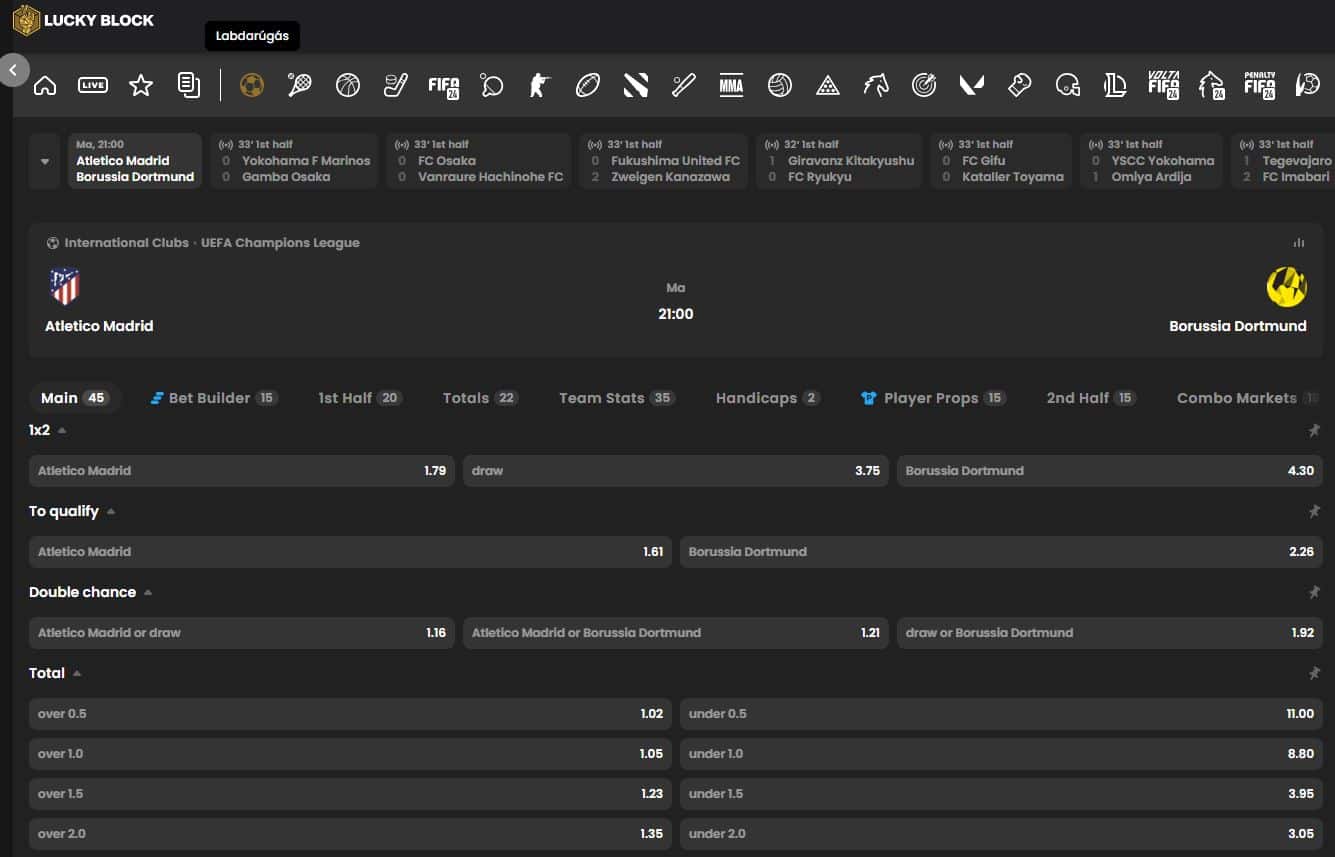Select Atletico Madrid or draw 1.16
The height and width of the screenshot is (857, 1335).
(x=242, y=632)
